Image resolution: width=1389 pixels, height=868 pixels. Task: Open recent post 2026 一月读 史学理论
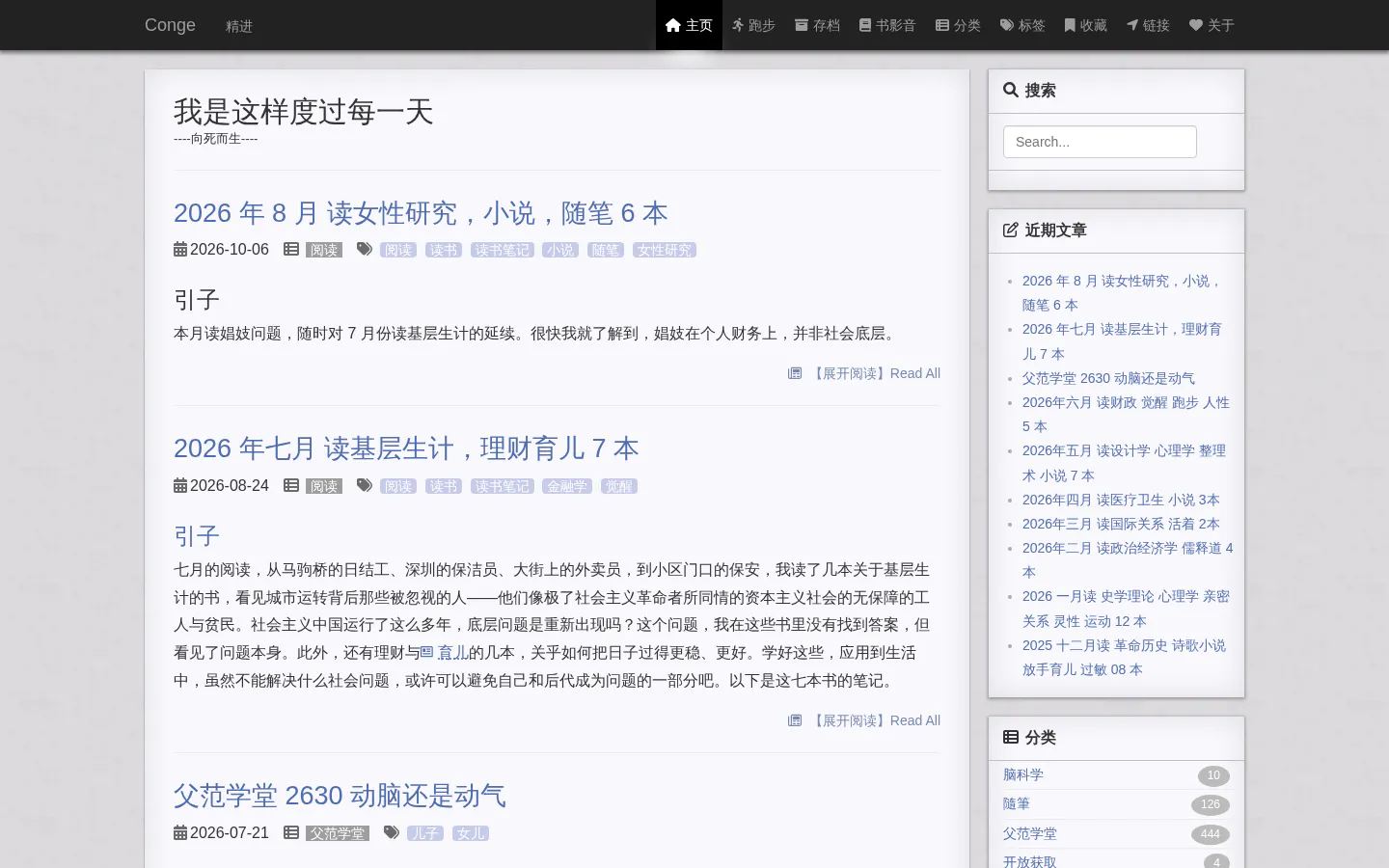[1126, 609]
